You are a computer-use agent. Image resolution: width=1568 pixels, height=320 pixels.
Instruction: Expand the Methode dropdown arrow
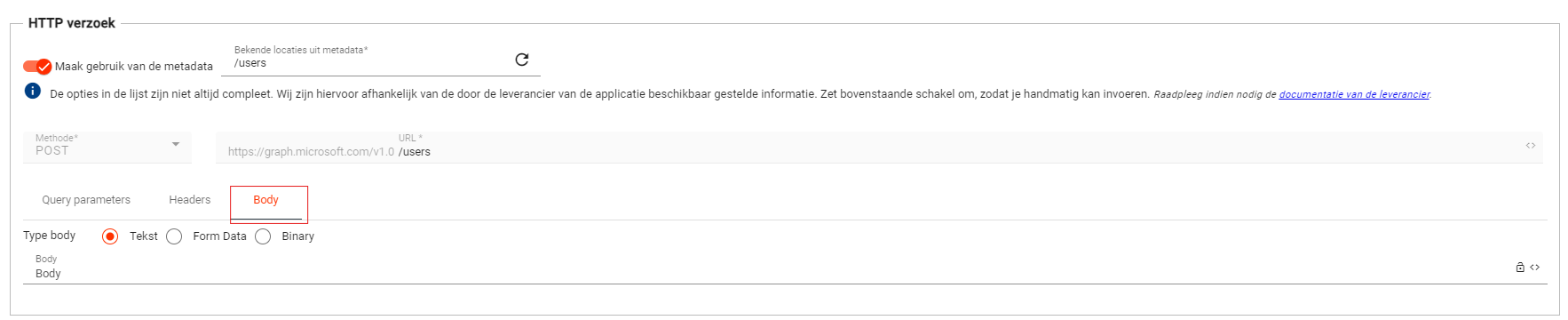[176, 144]
